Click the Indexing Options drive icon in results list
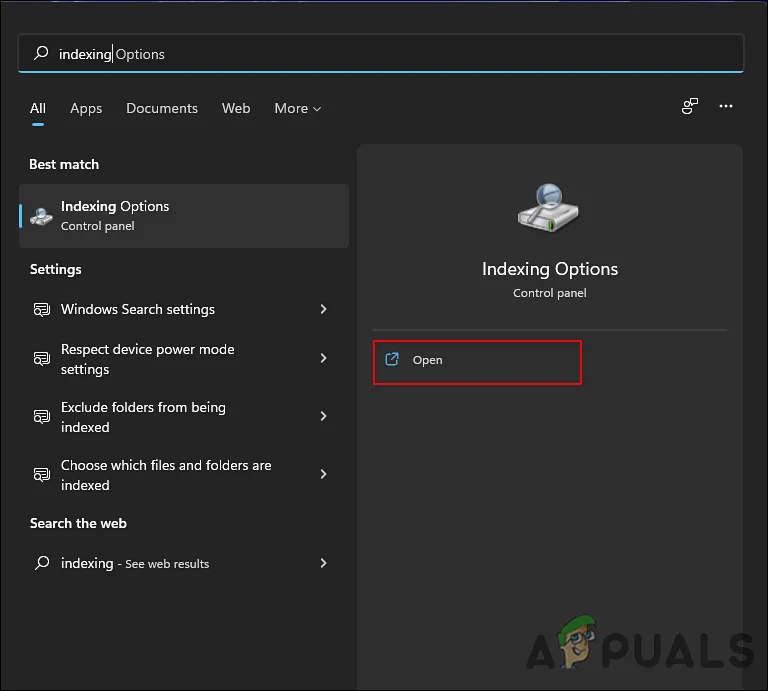 click(41, 216)
